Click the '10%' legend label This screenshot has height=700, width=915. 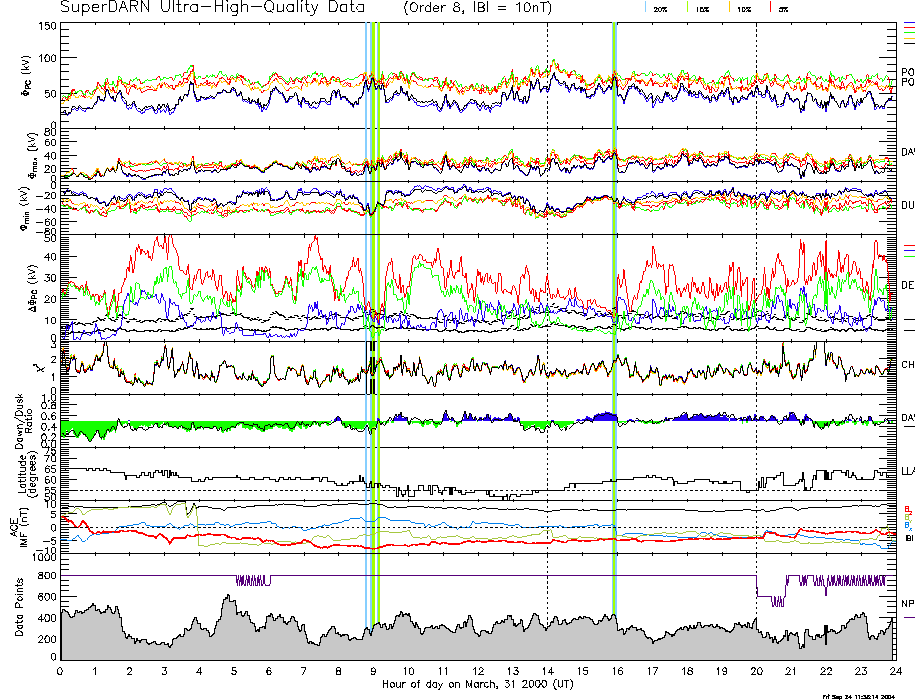(x=743, y=10)
